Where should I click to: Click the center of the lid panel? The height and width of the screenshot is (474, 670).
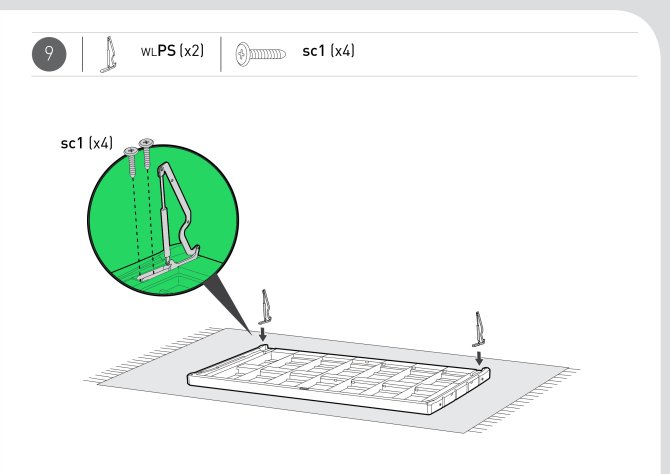[338, 377]
